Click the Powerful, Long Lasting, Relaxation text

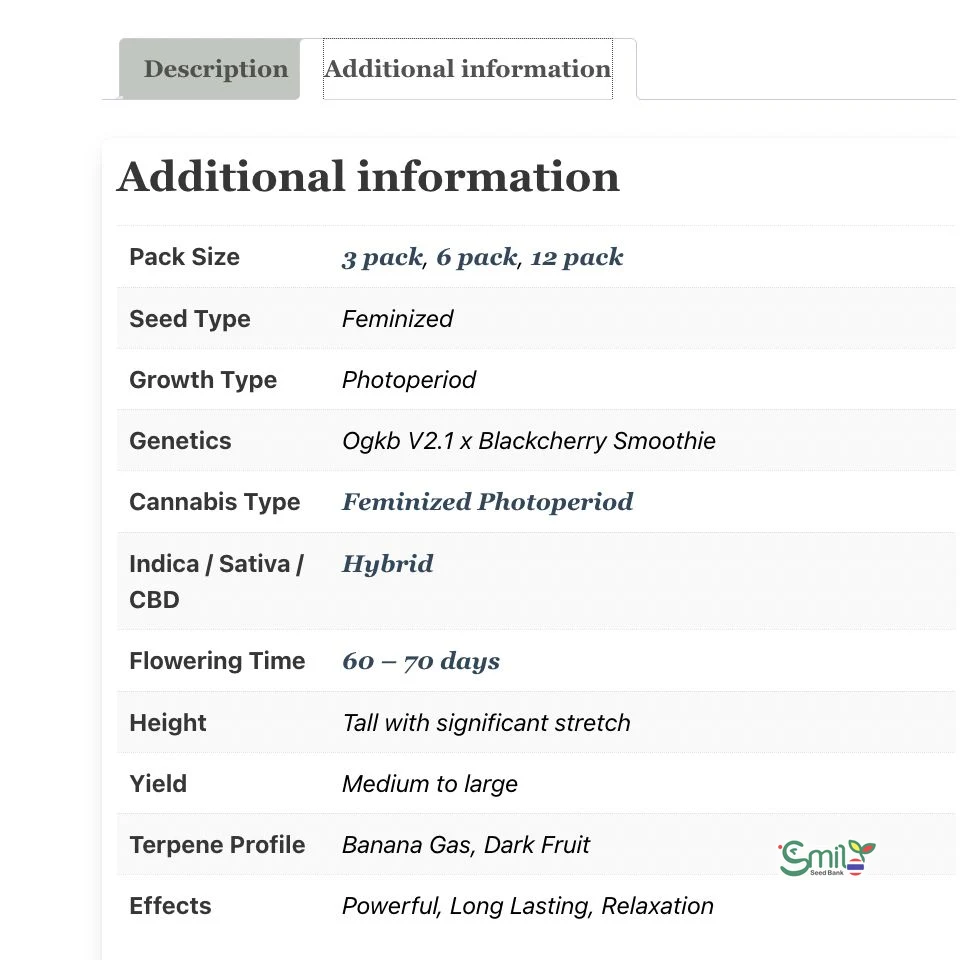[527, 906]
